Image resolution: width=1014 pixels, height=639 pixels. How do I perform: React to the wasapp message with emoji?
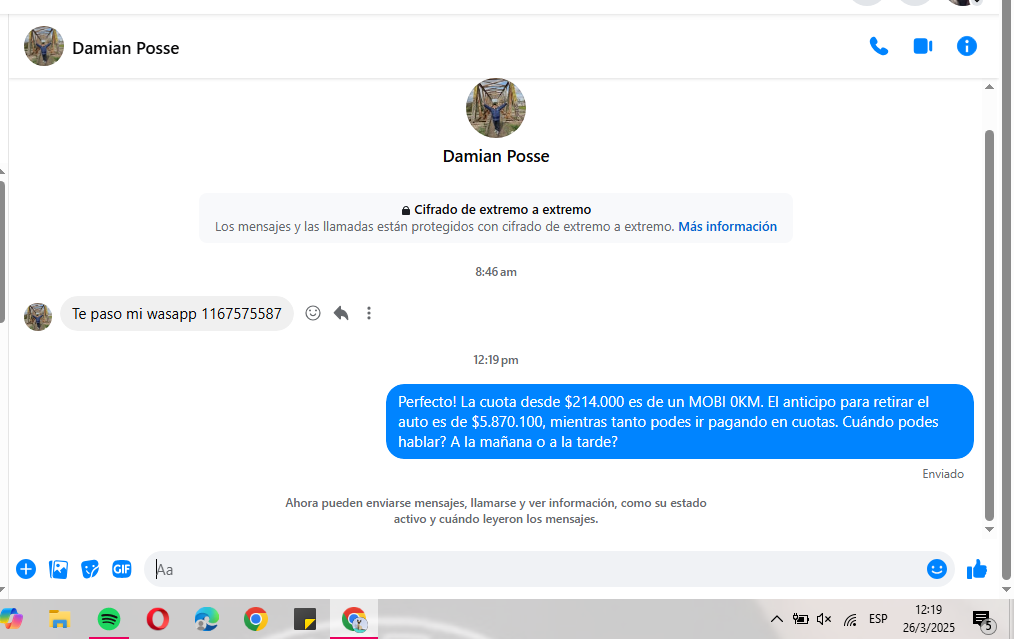coord(313,313)
